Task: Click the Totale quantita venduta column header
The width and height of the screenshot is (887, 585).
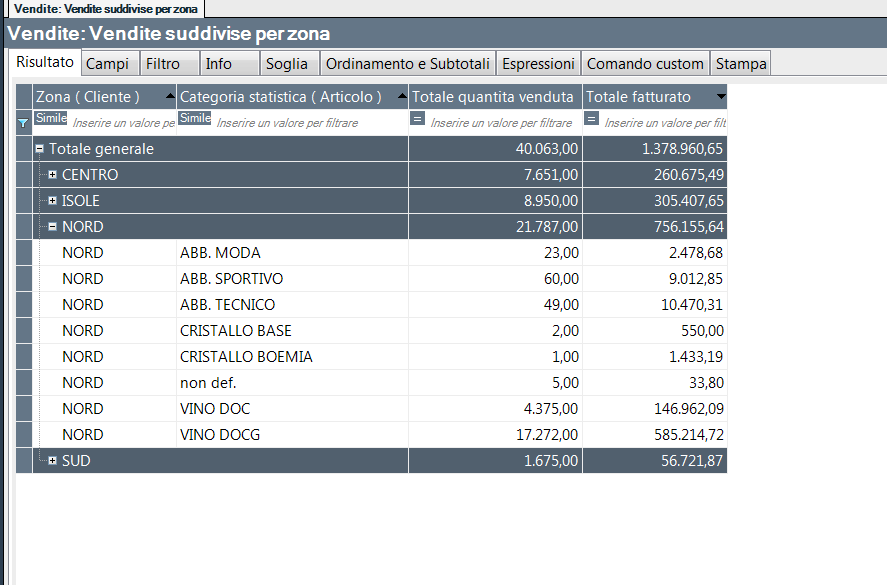Action: [493, 97]
